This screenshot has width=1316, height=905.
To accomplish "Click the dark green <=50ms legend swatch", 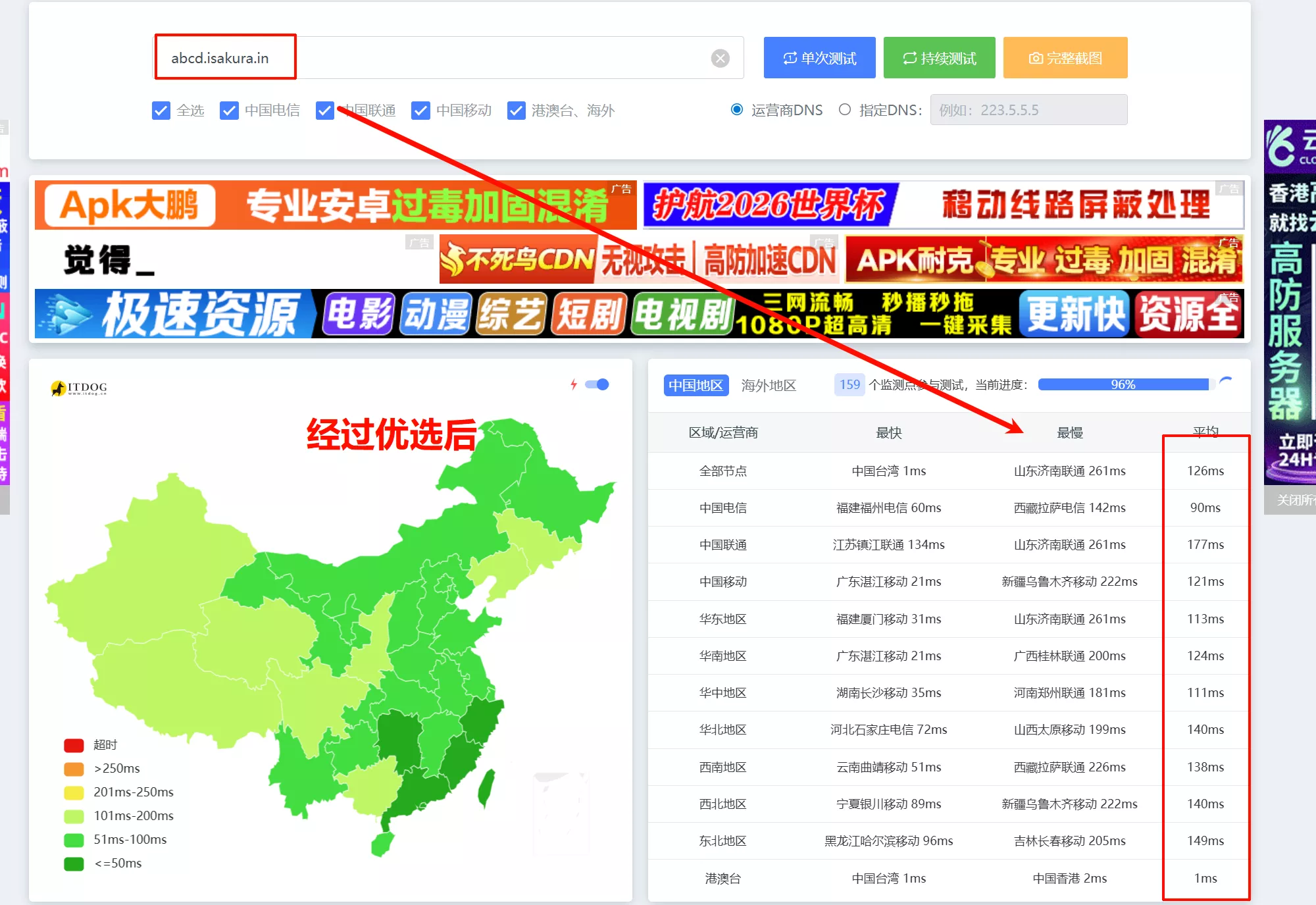I will pyautogui.click(x=74, y=864).
